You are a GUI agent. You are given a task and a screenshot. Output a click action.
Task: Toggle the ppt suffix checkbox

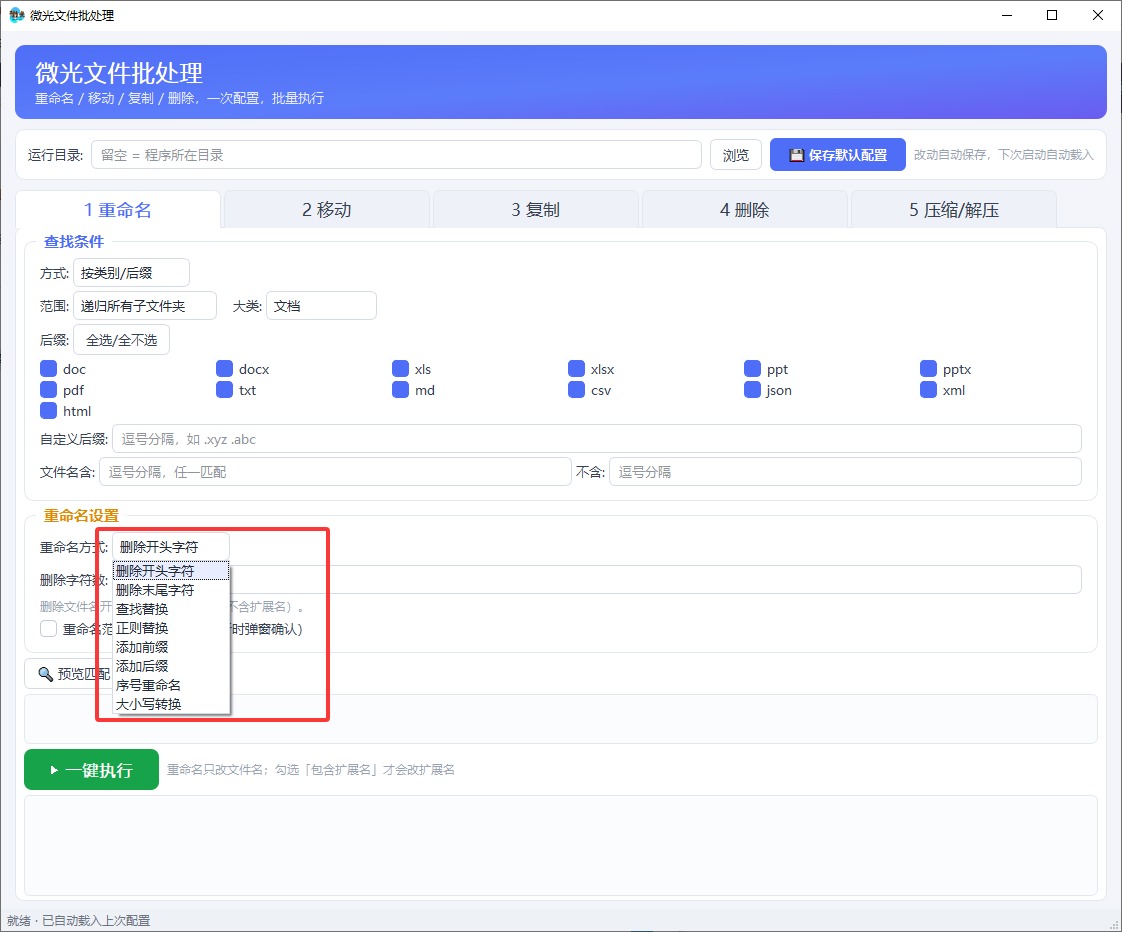(753, 369)
